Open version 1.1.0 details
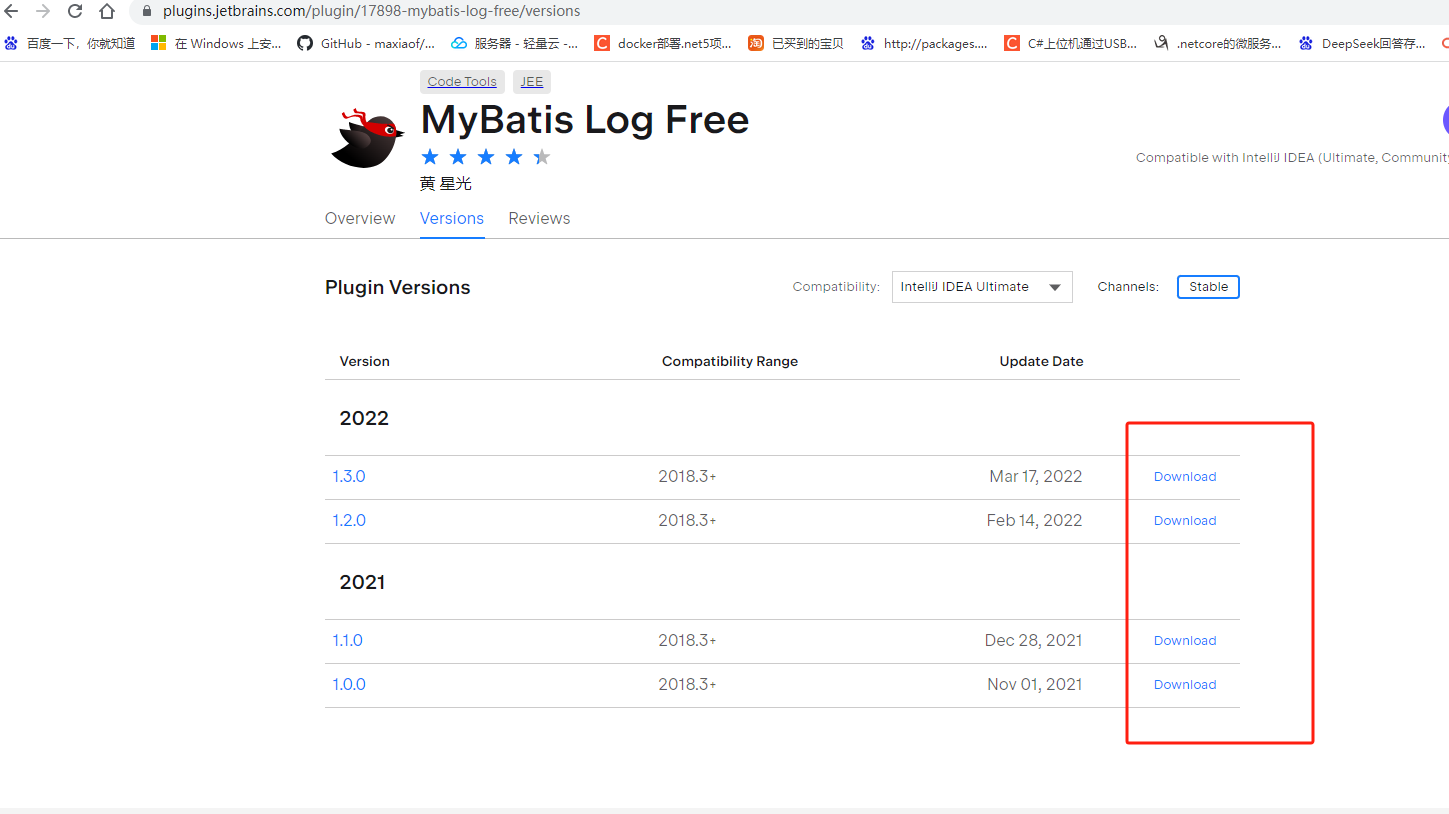The height and width of the screenshot is (814, 1449). pos(348,640)
